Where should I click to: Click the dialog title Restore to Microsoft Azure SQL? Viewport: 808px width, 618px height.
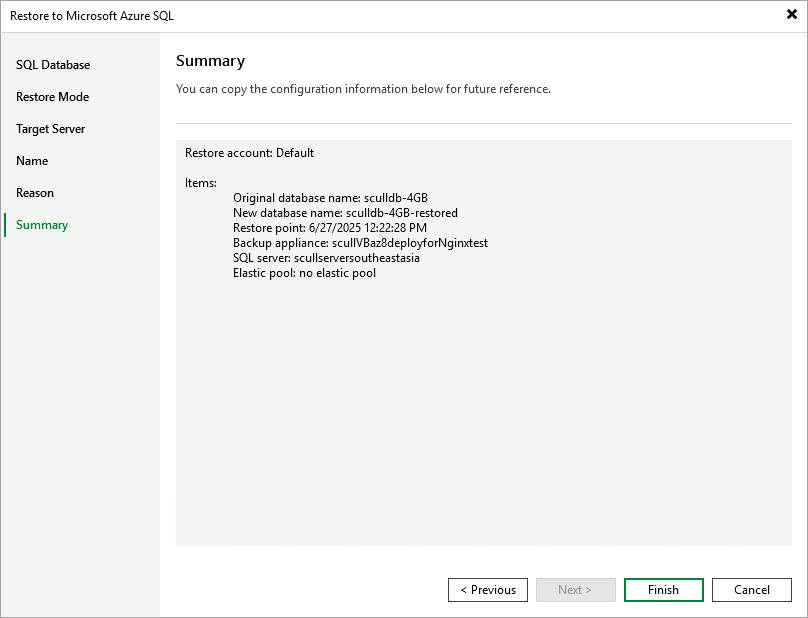click(92, 16)
